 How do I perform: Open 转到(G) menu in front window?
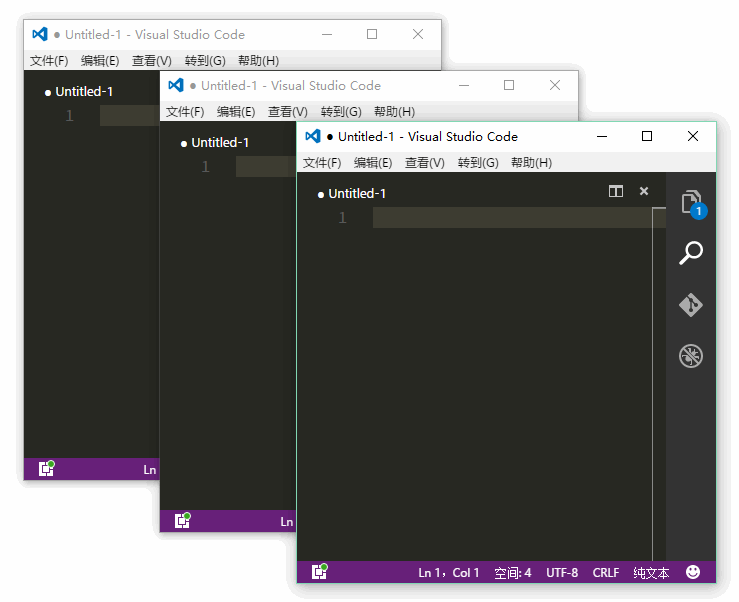pyautogui.click(x=478, y=163)
